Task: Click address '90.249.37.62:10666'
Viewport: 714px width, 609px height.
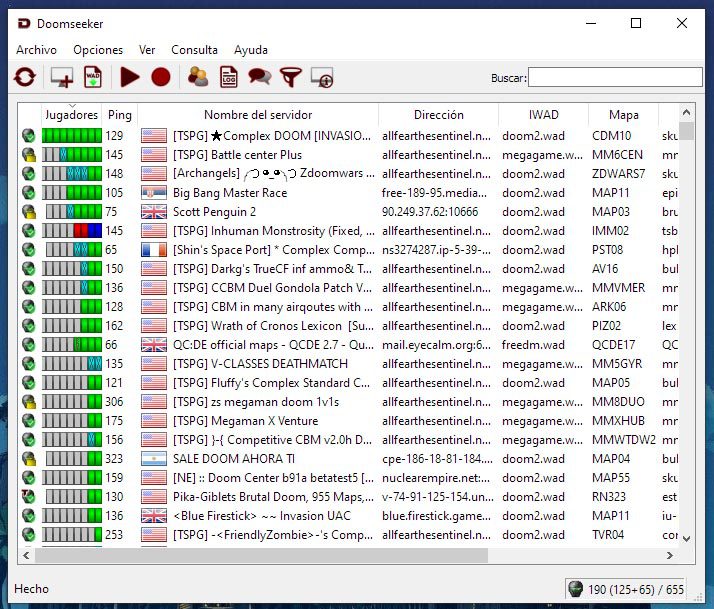Action: click(430, 212)
